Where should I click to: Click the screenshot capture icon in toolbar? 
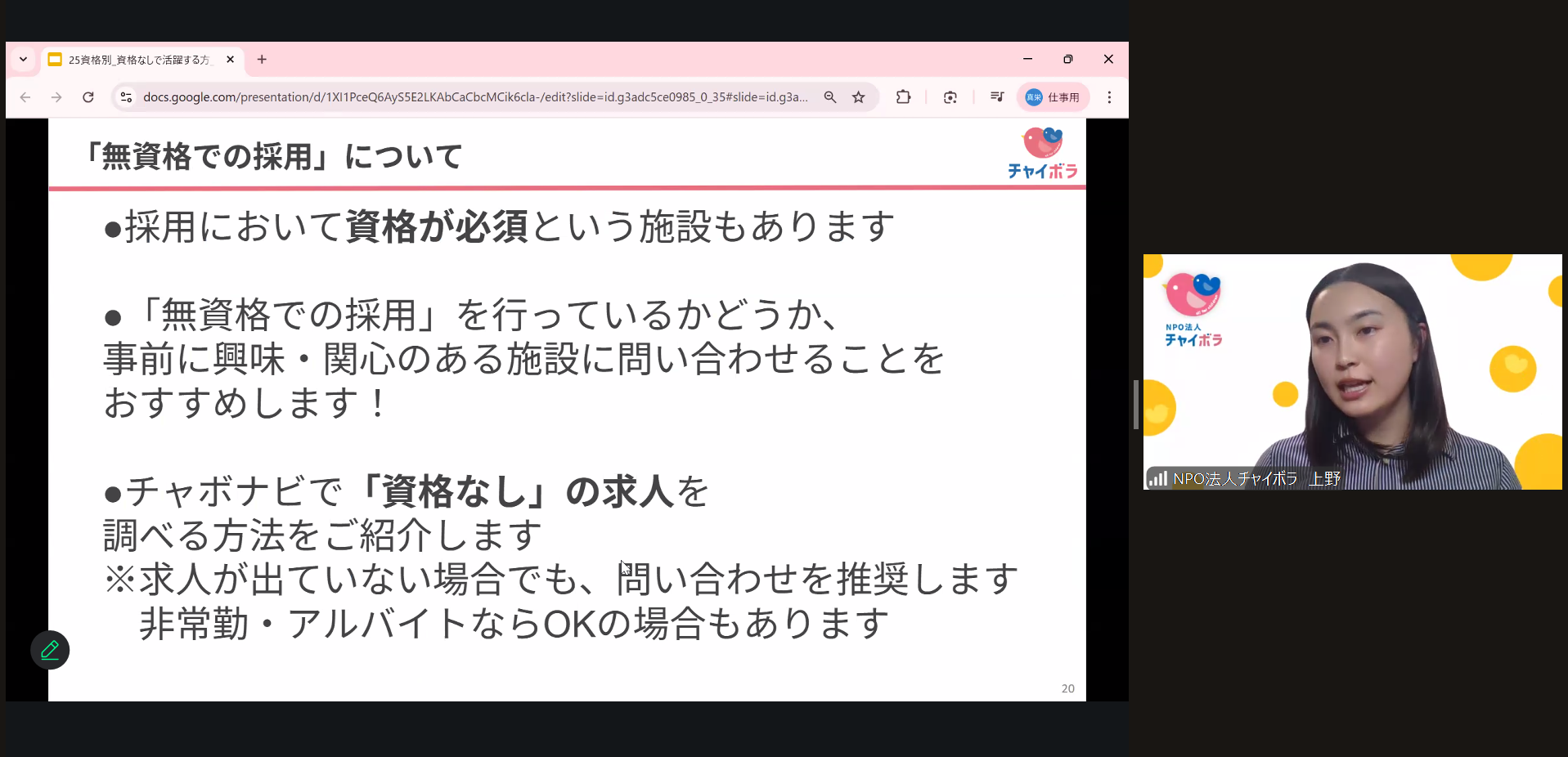point(950,97)
